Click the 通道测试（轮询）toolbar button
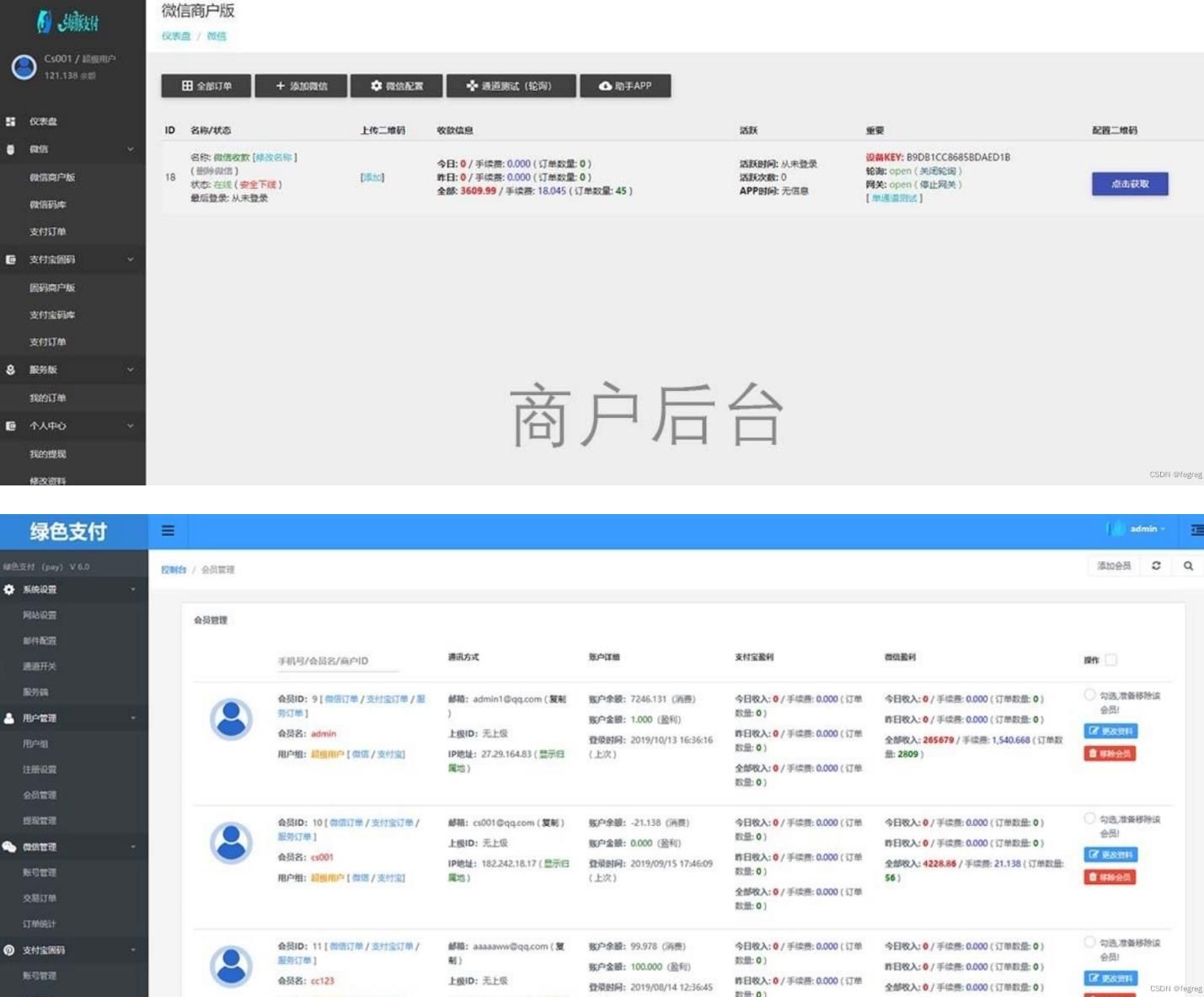This screenshot has height=997, width=1204. coord(511,86)
